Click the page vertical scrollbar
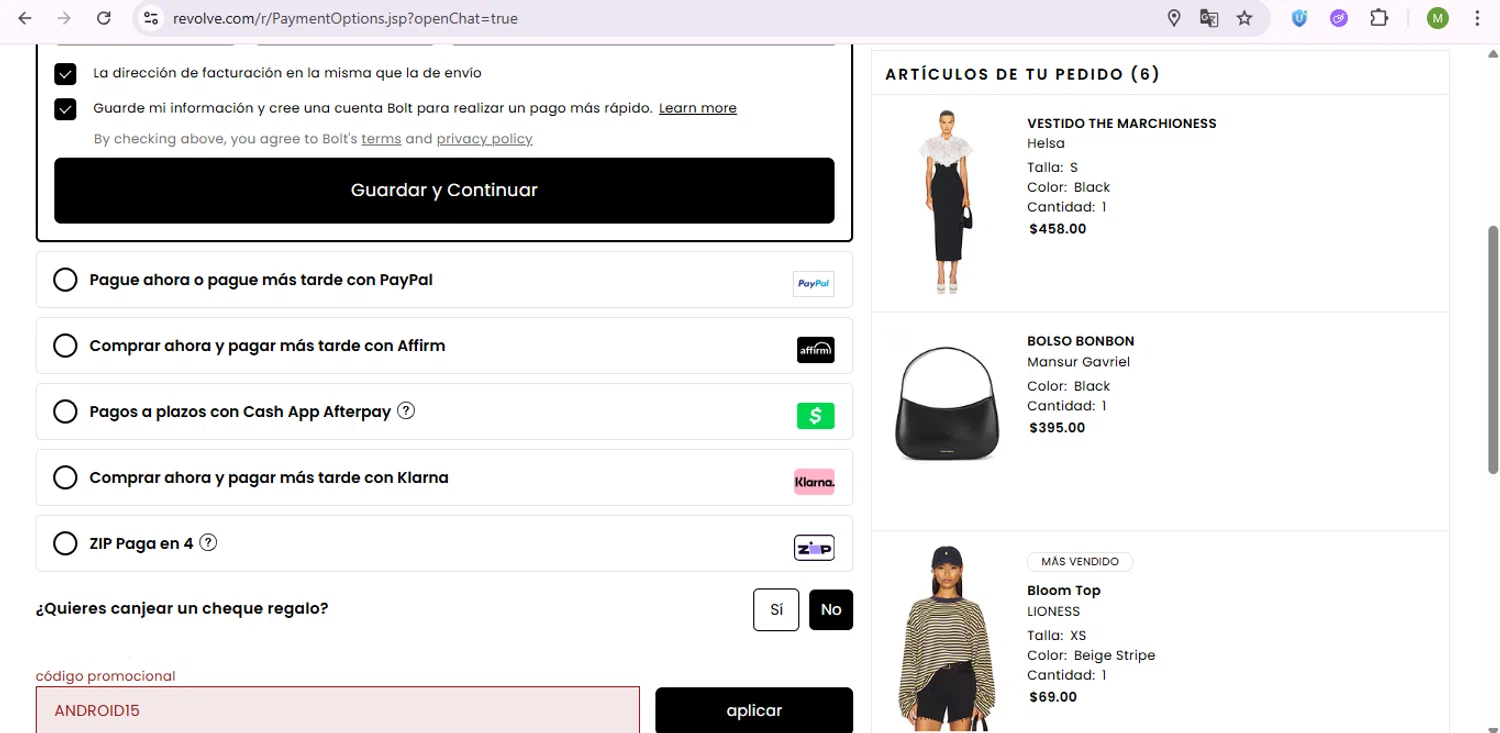1500x733 pixels. 1494,350
